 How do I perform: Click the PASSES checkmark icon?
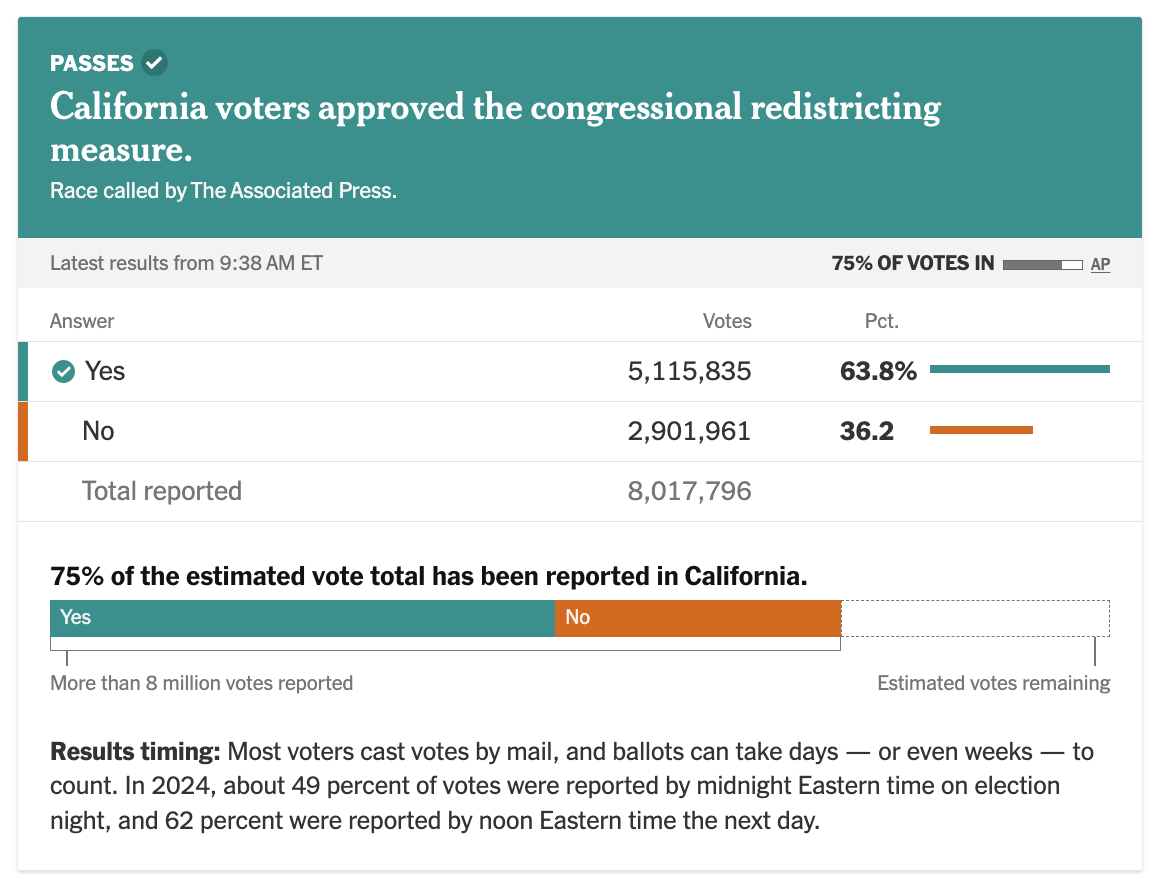pos(154,63)
